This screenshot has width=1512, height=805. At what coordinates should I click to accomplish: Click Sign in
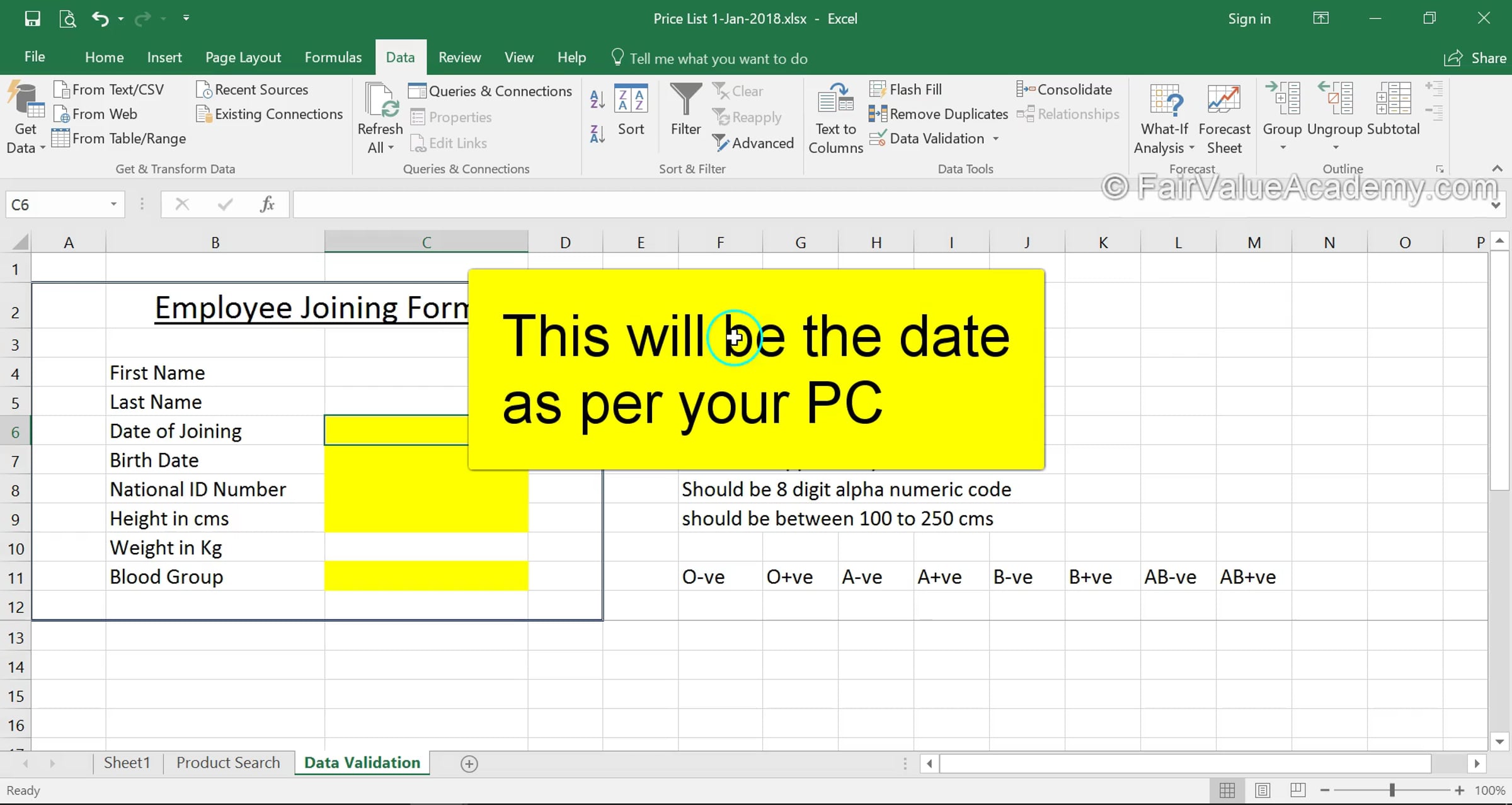point(1249,19)
